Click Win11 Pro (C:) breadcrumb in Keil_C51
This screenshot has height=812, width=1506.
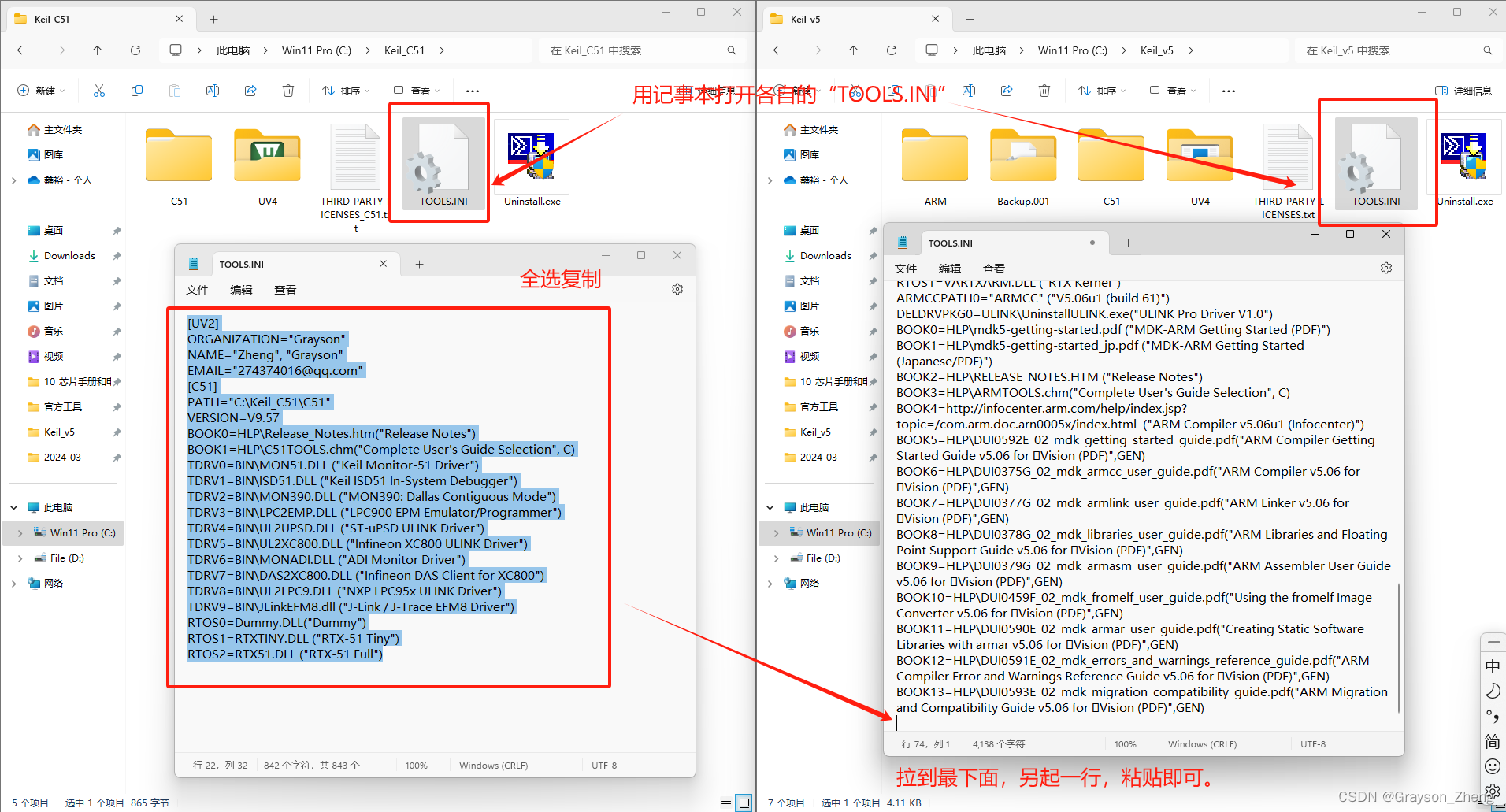point(317,50)
